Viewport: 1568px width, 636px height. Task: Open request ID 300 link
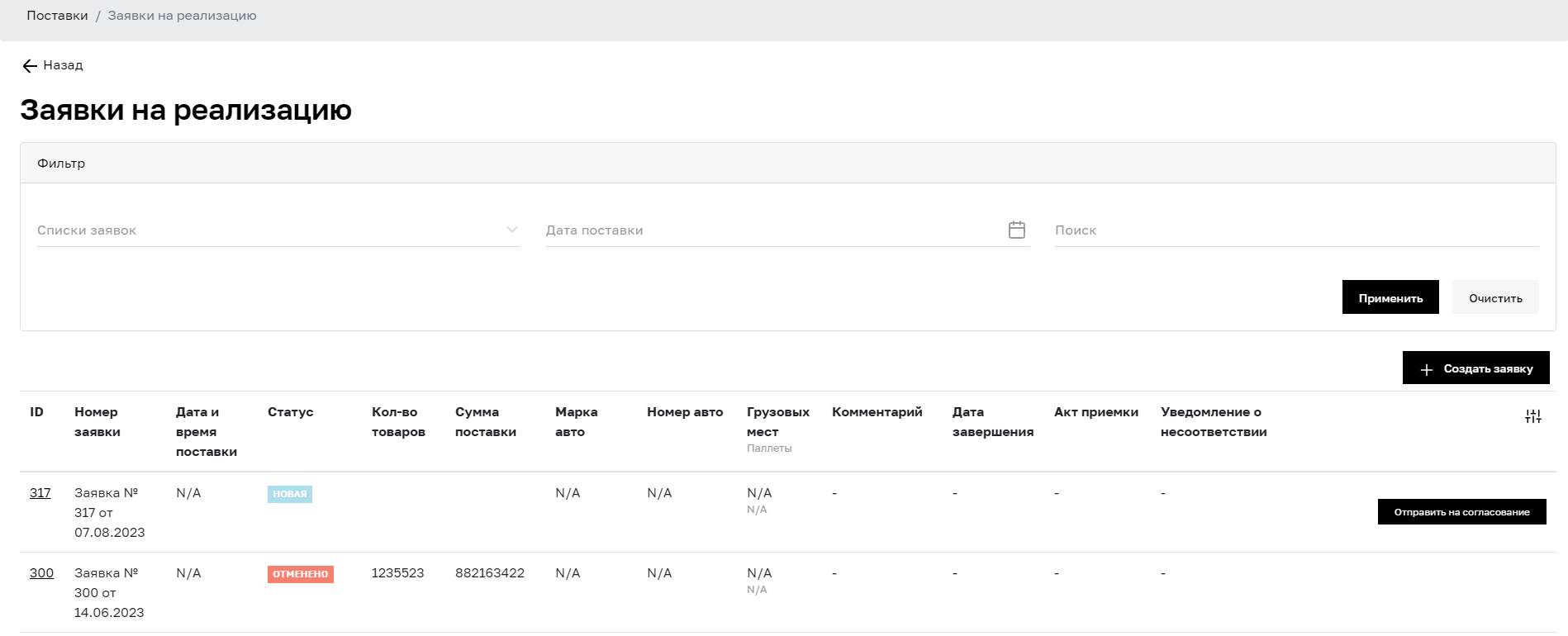click(41, 573)
